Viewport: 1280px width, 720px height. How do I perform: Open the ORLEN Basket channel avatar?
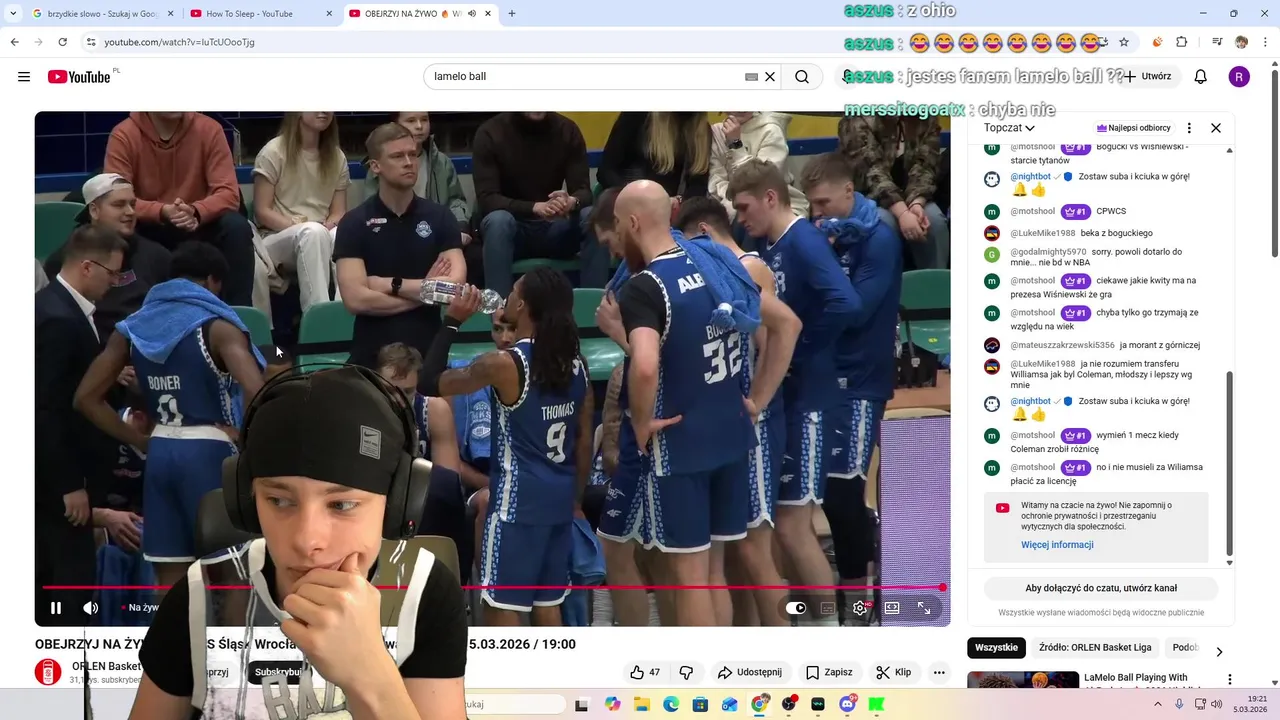click(x=48, y=672)
